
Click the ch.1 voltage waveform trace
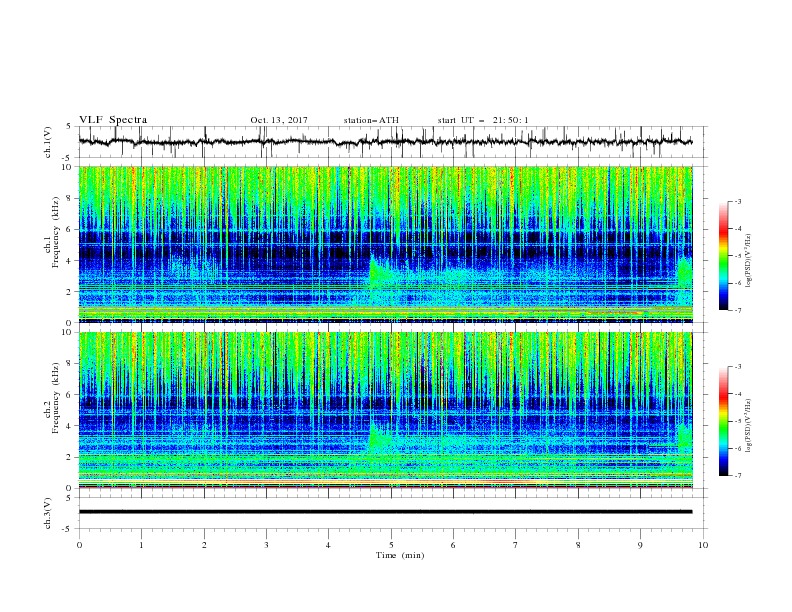point(385,142)
